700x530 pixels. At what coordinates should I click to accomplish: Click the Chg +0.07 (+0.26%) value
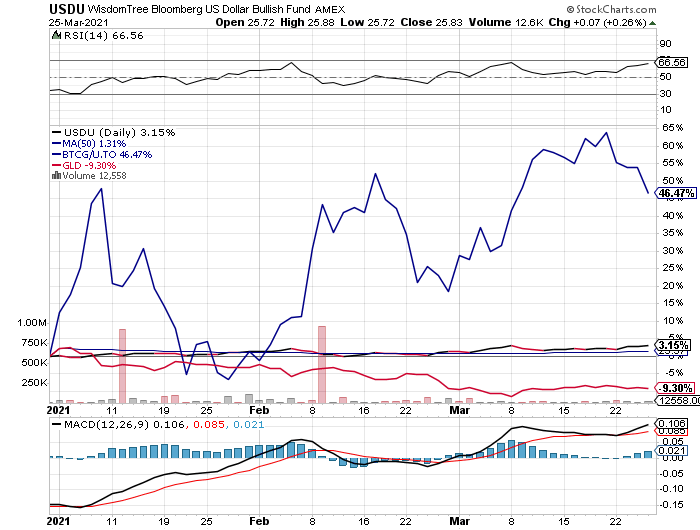[598, 22]
